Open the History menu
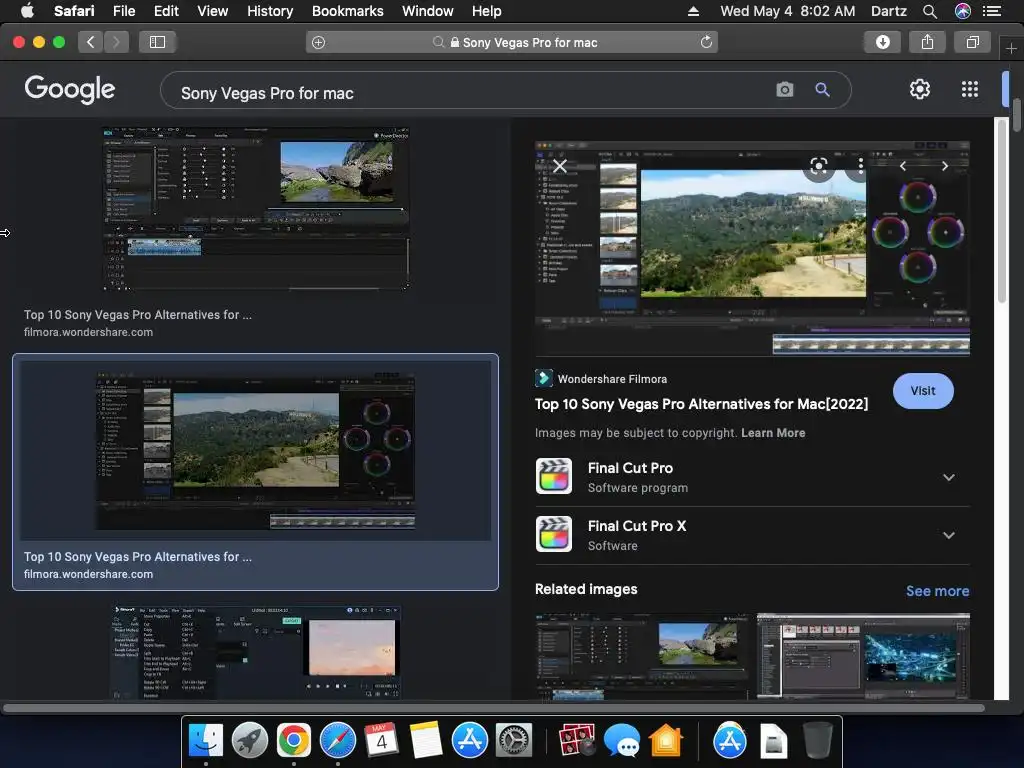 coord(270,11)
